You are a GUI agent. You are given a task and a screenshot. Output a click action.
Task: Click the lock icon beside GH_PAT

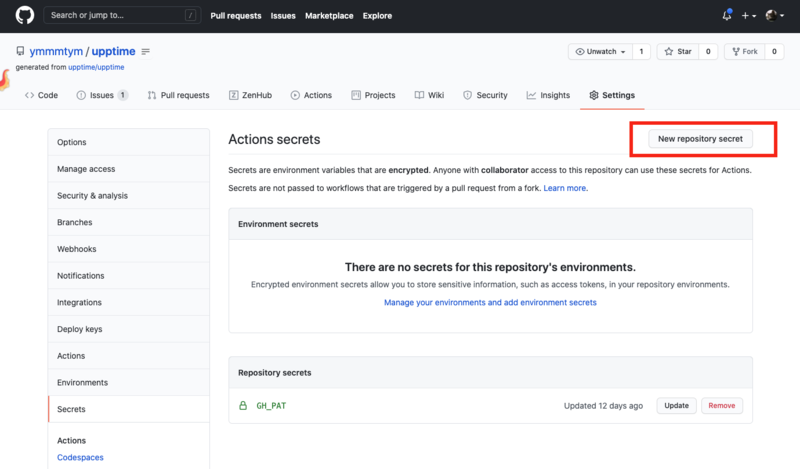243,405
